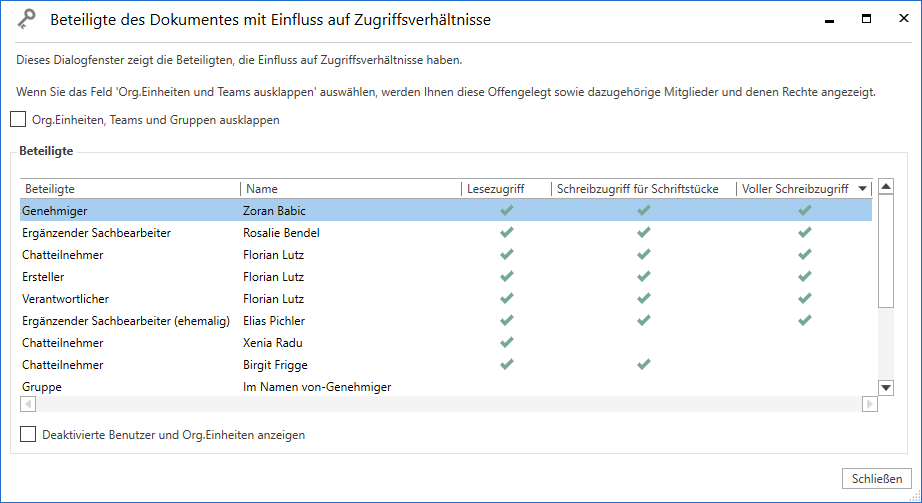Click Xenia Radu's Lesezugriff checkmark

pos(507,343)
